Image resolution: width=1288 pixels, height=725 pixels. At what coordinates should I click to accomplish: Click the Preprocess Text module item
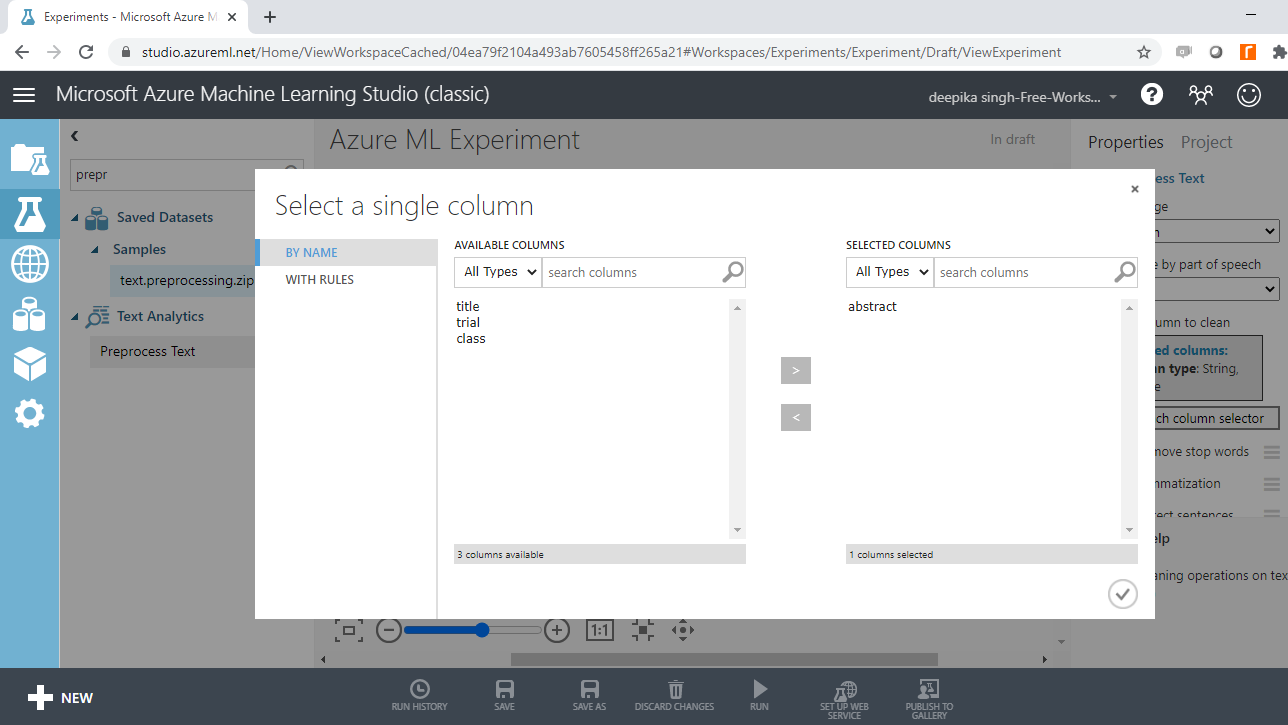tap(172, 351)
